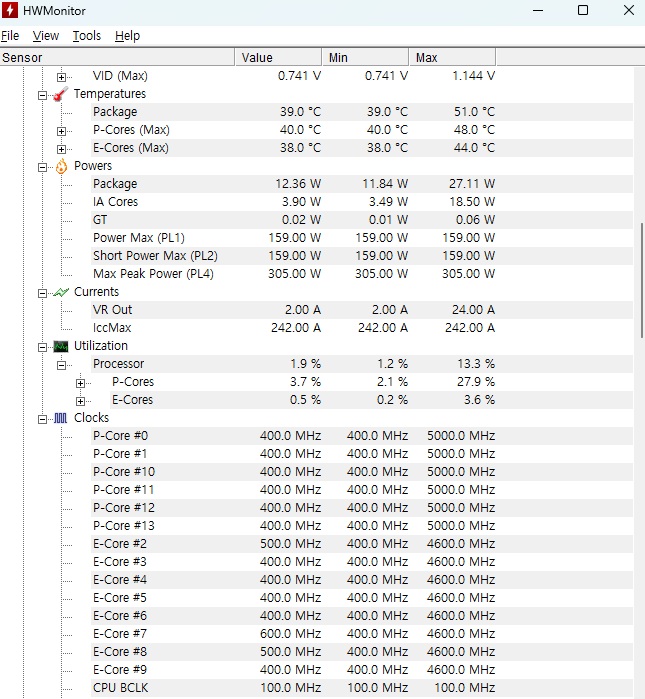Click the Max column header

452,58
